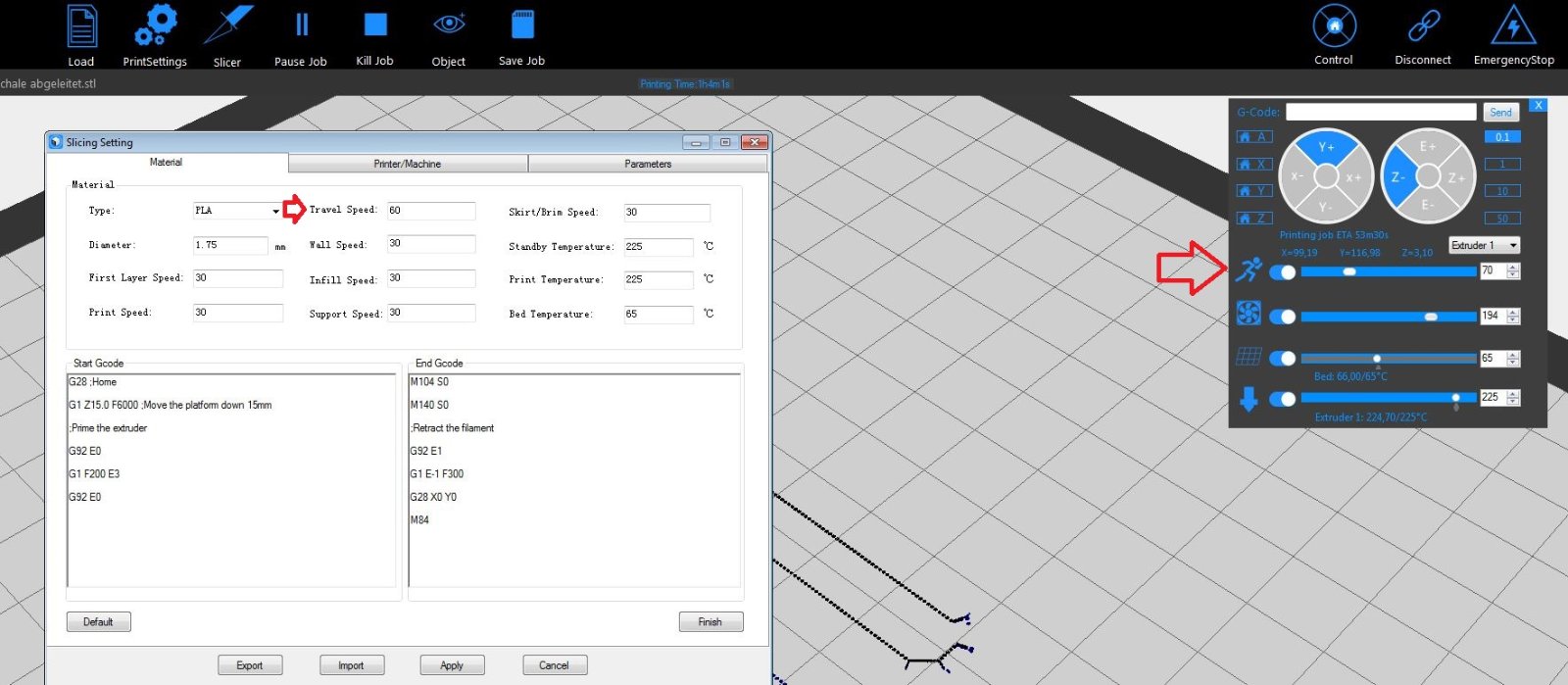Switch to the Material tab

click(166, 163)
